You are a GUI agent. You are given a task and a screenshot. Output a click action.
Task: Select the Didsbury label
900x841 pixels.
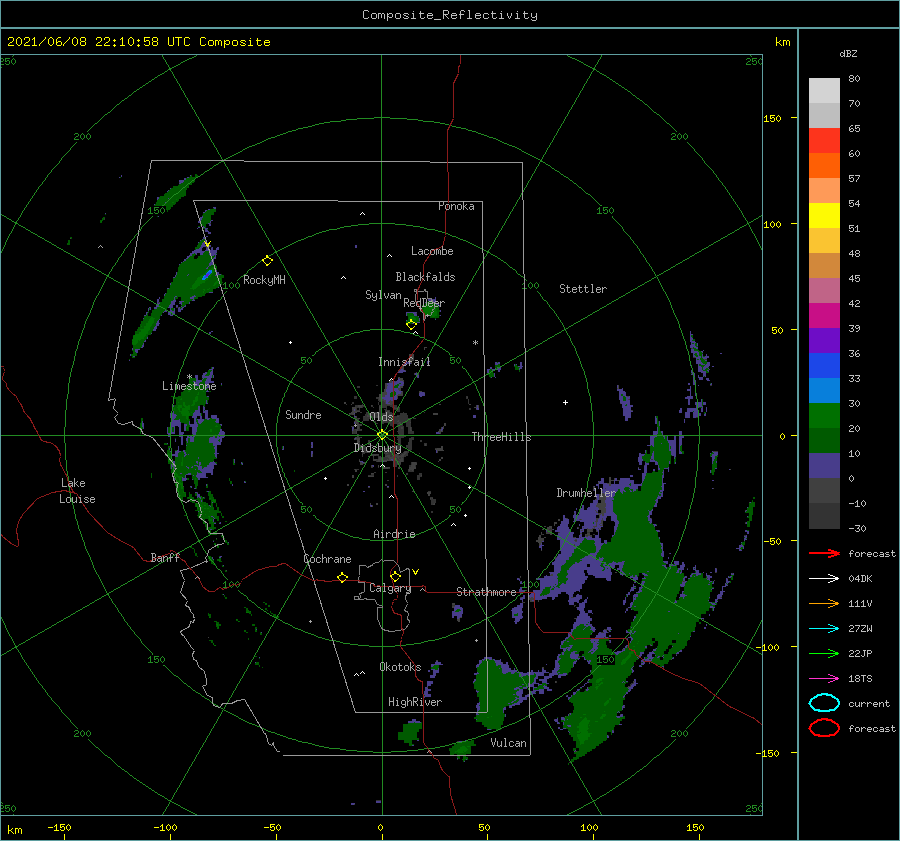click(x=377, y=448)
